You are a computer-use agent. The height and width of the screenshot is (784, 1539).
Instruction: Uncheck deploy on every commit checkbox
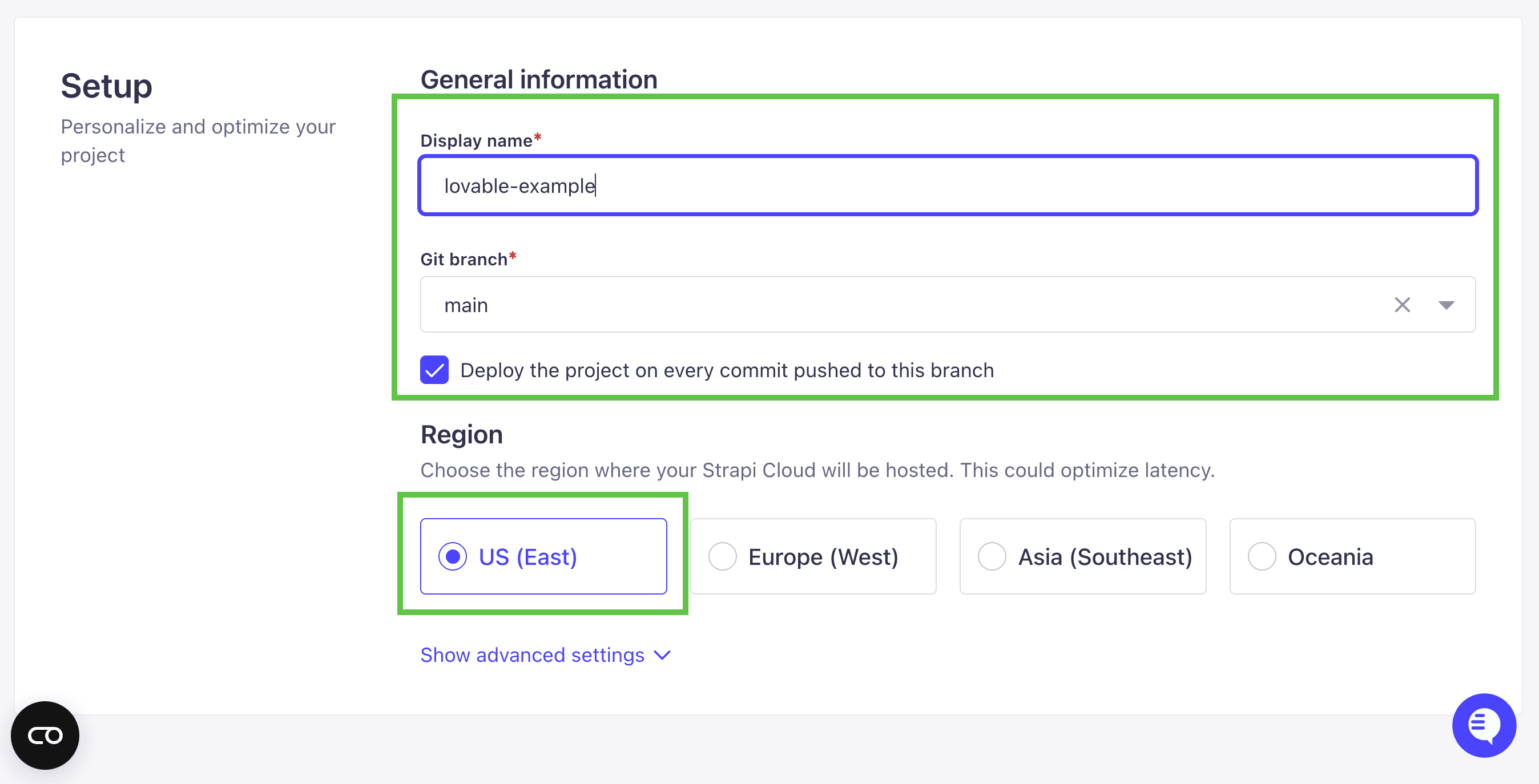pos(434,370)
